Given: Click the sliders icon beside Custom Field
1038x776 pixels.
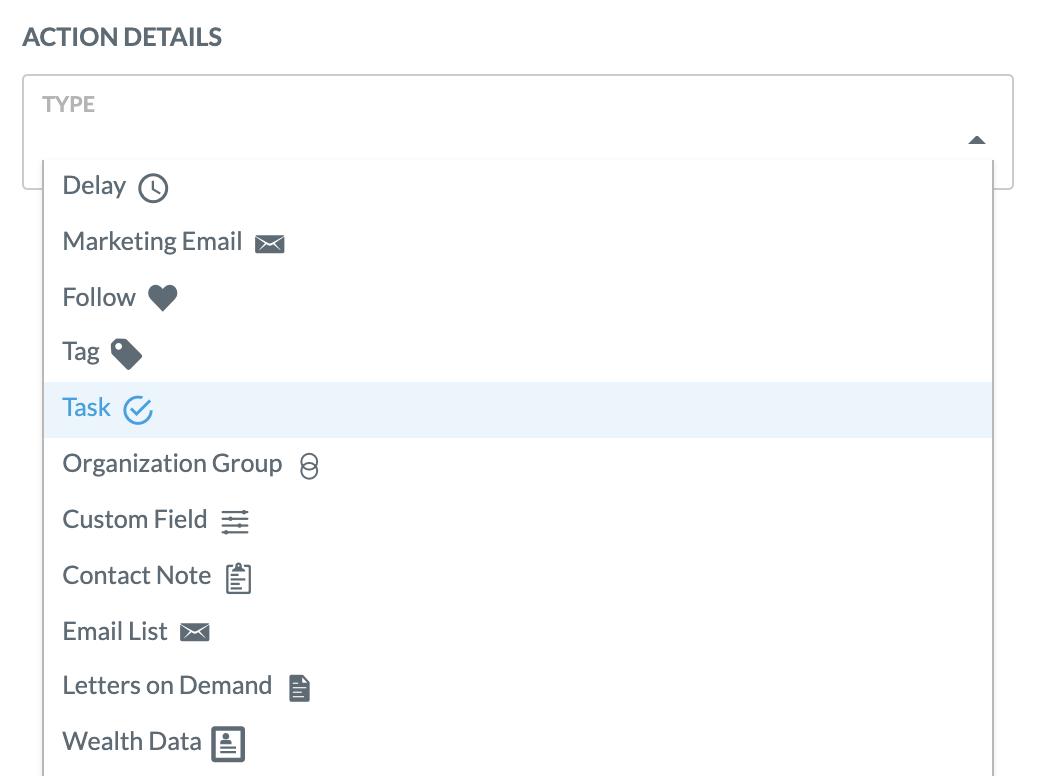Looking at the screenshot, I should click(235, 522).
